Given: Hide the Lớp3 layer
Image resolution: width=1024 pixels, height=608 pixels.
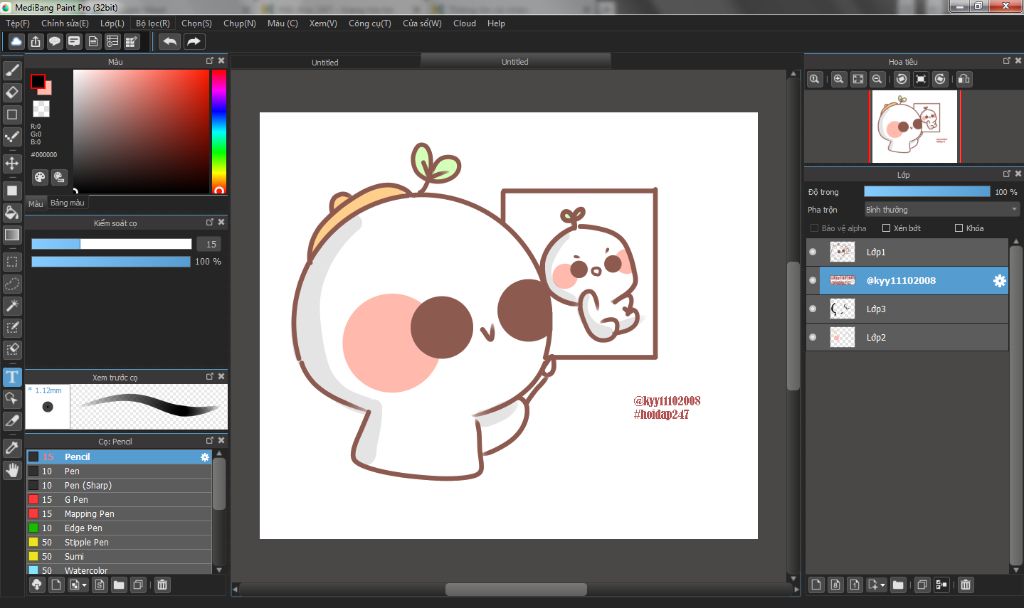Looking at the screenshot, I should click(x=813, y=309).
